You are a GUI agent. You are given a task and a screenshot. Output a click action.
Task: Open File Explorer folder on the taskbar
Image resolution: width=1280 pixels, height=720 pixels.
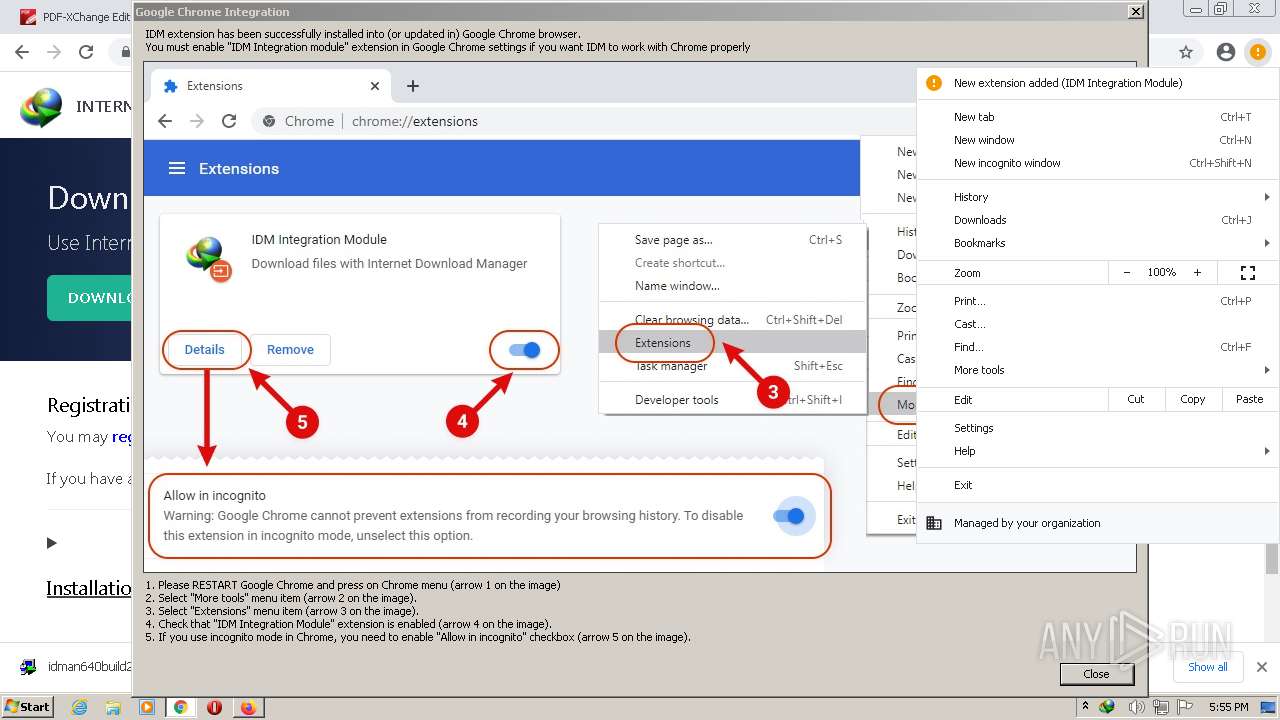click(x=113, y=707)
